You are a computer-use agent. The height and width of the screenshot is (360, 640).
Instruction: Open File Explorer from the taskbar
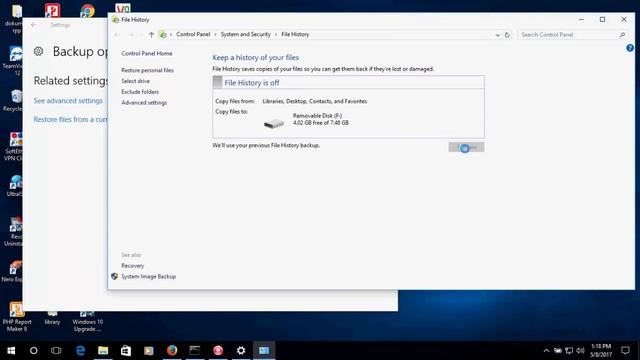click(103, 350)
